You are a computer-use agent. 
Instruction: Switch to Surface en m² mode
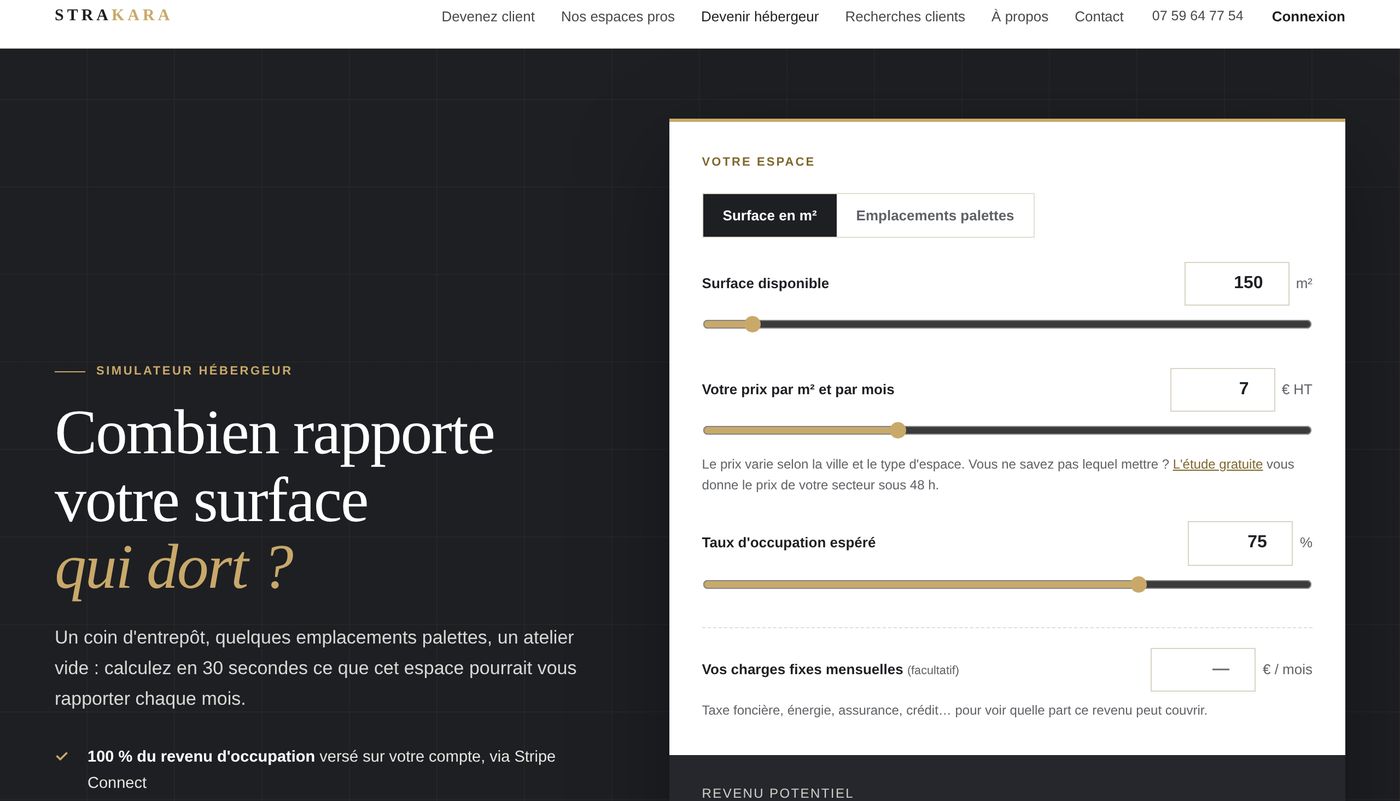(770, 215)
